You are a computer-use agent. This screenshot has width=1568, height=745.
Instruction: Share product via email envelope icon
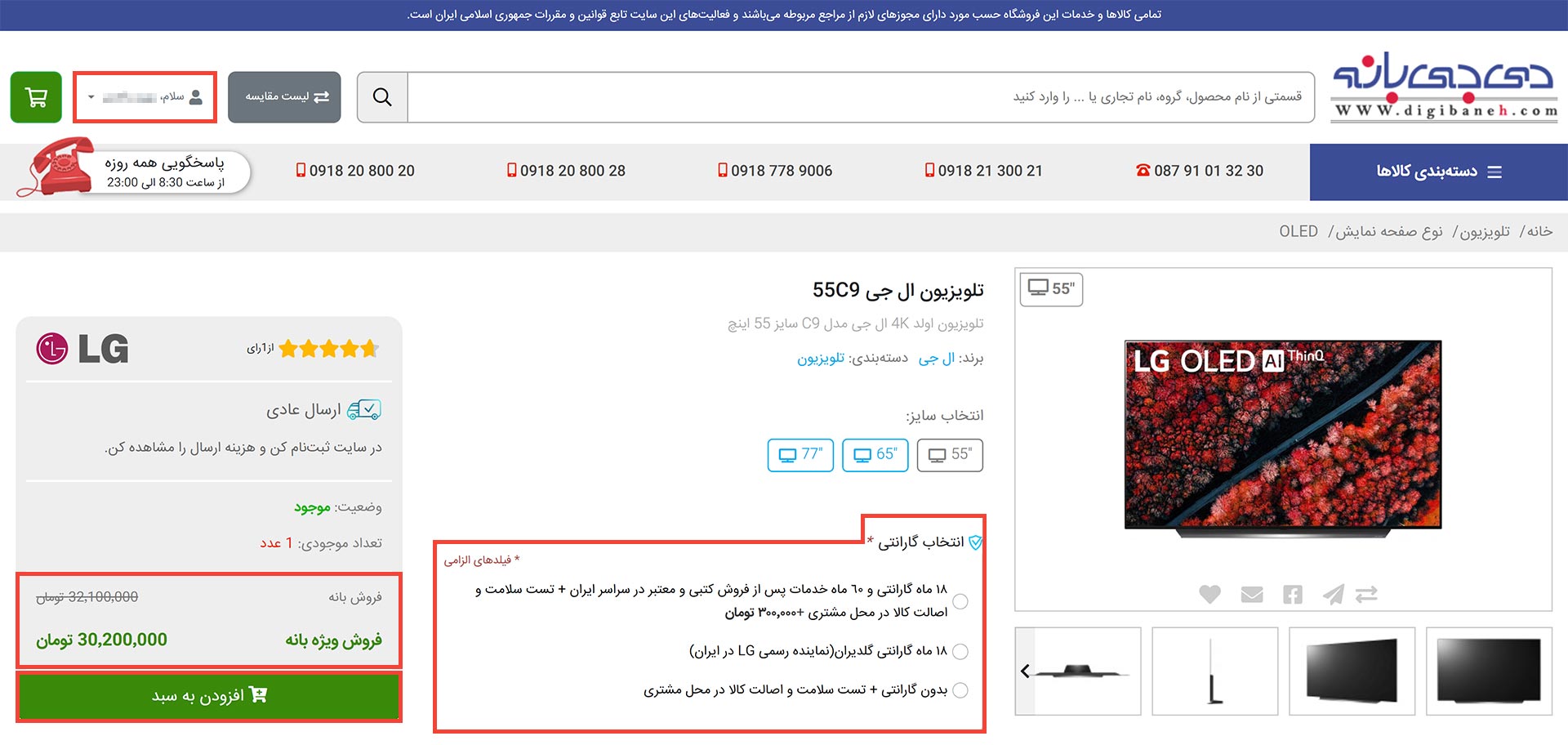click(1251, 595)
